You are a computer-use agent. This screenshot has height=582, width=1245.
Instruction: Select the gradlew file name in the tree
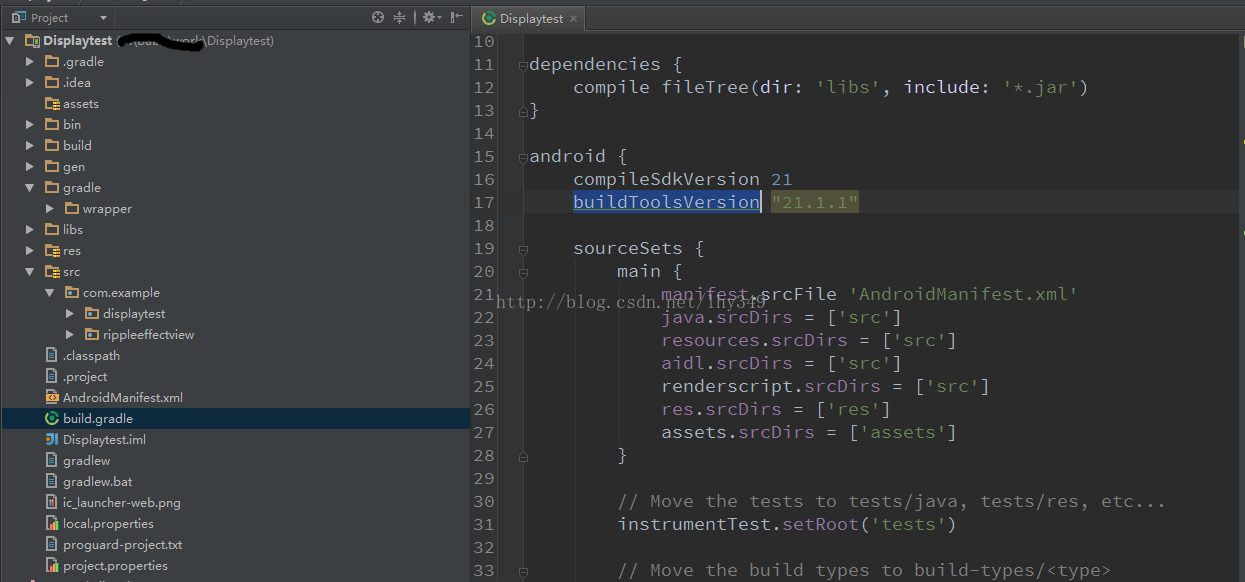pos(87,461)
